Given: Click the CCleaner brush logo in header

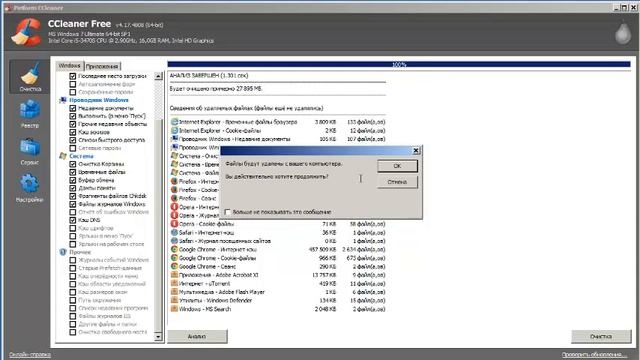Looking at the screenshot, I should pos(26,32).
